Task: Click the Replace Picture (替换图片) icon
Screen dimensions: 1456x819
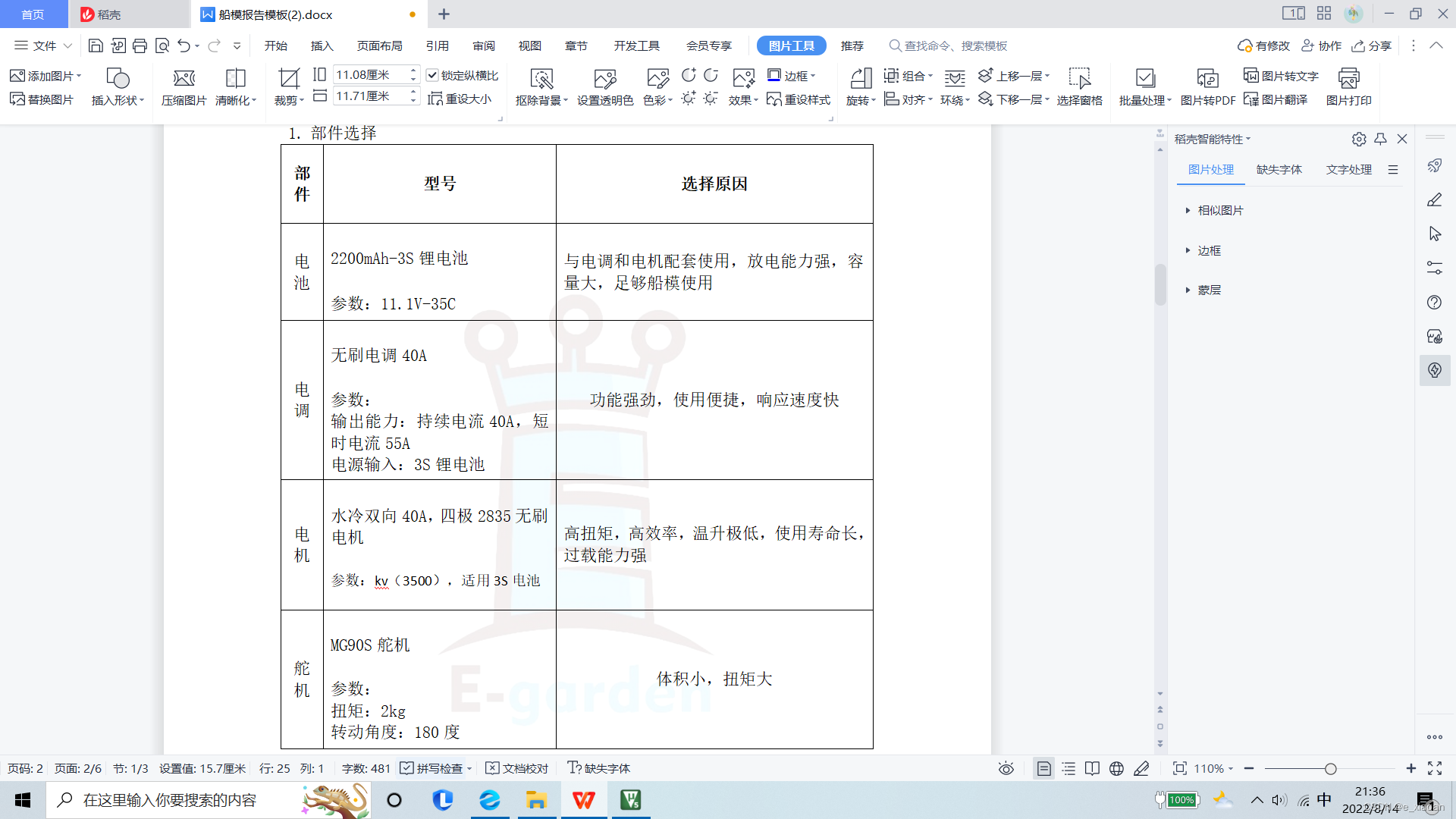Action: pyautogui.click(x=42, y=100)
